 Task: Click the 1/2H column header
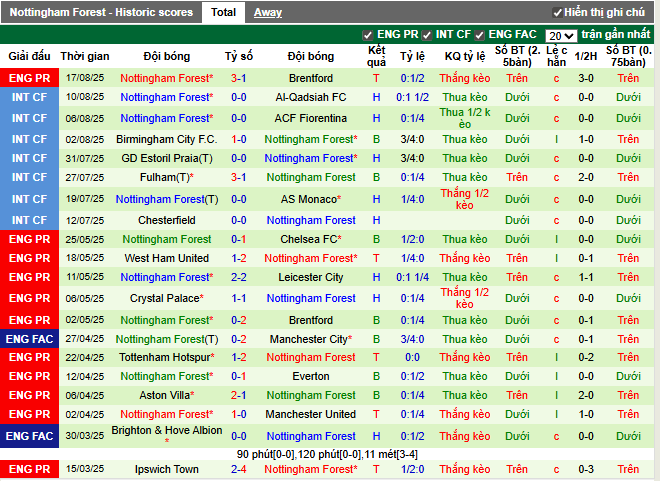(x=586, y=56)
